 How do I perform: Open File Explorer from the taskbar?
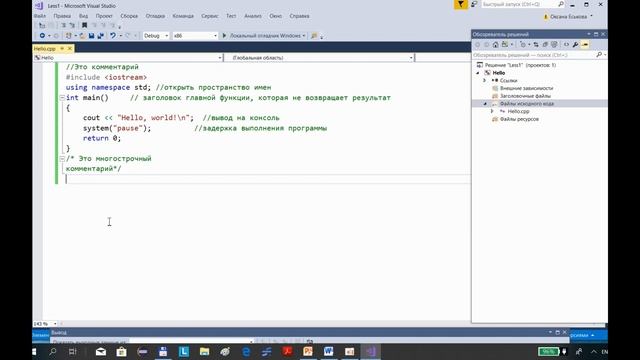click(x=204, y=351)
